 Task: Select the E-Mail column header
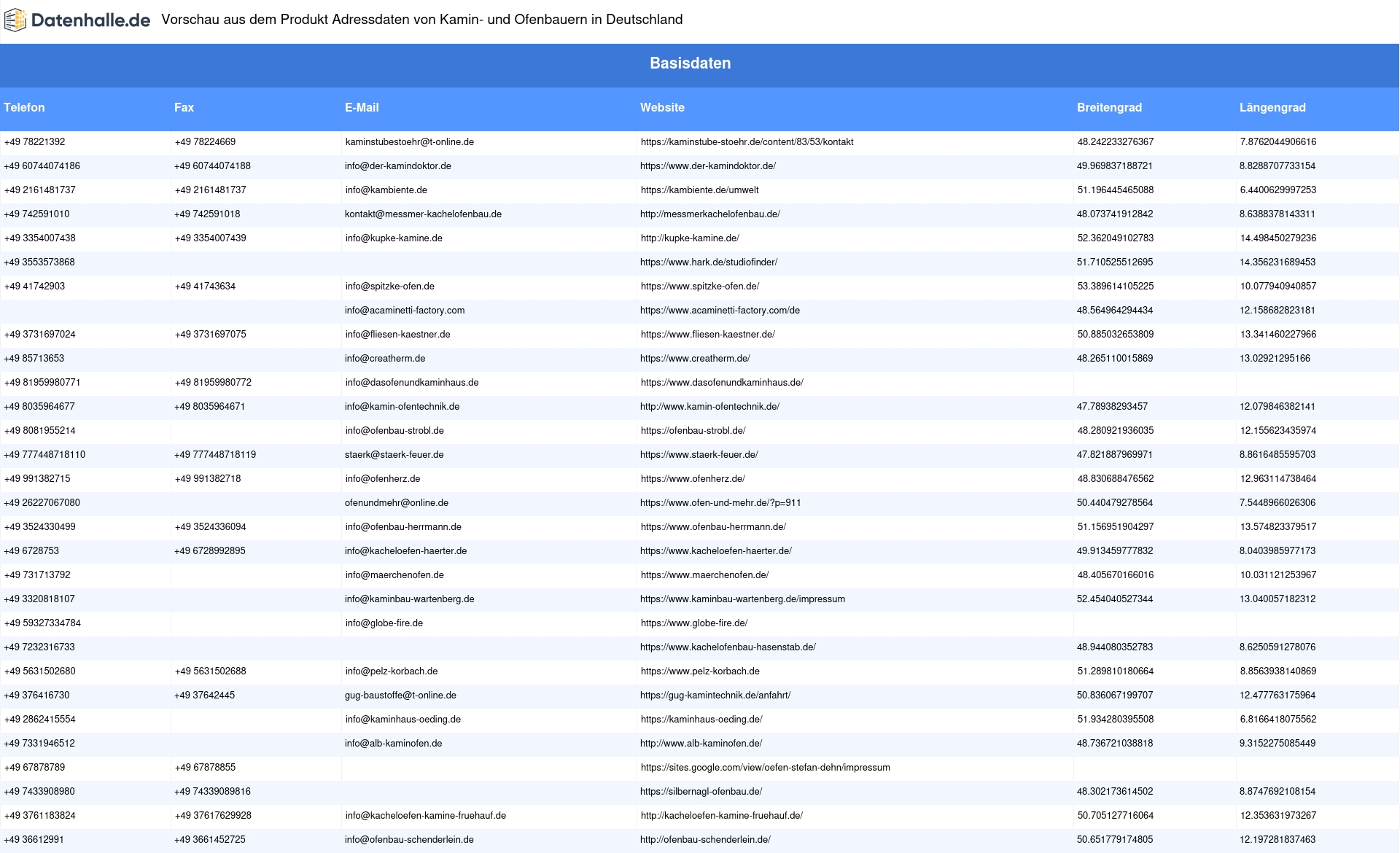tap(362, 107)
